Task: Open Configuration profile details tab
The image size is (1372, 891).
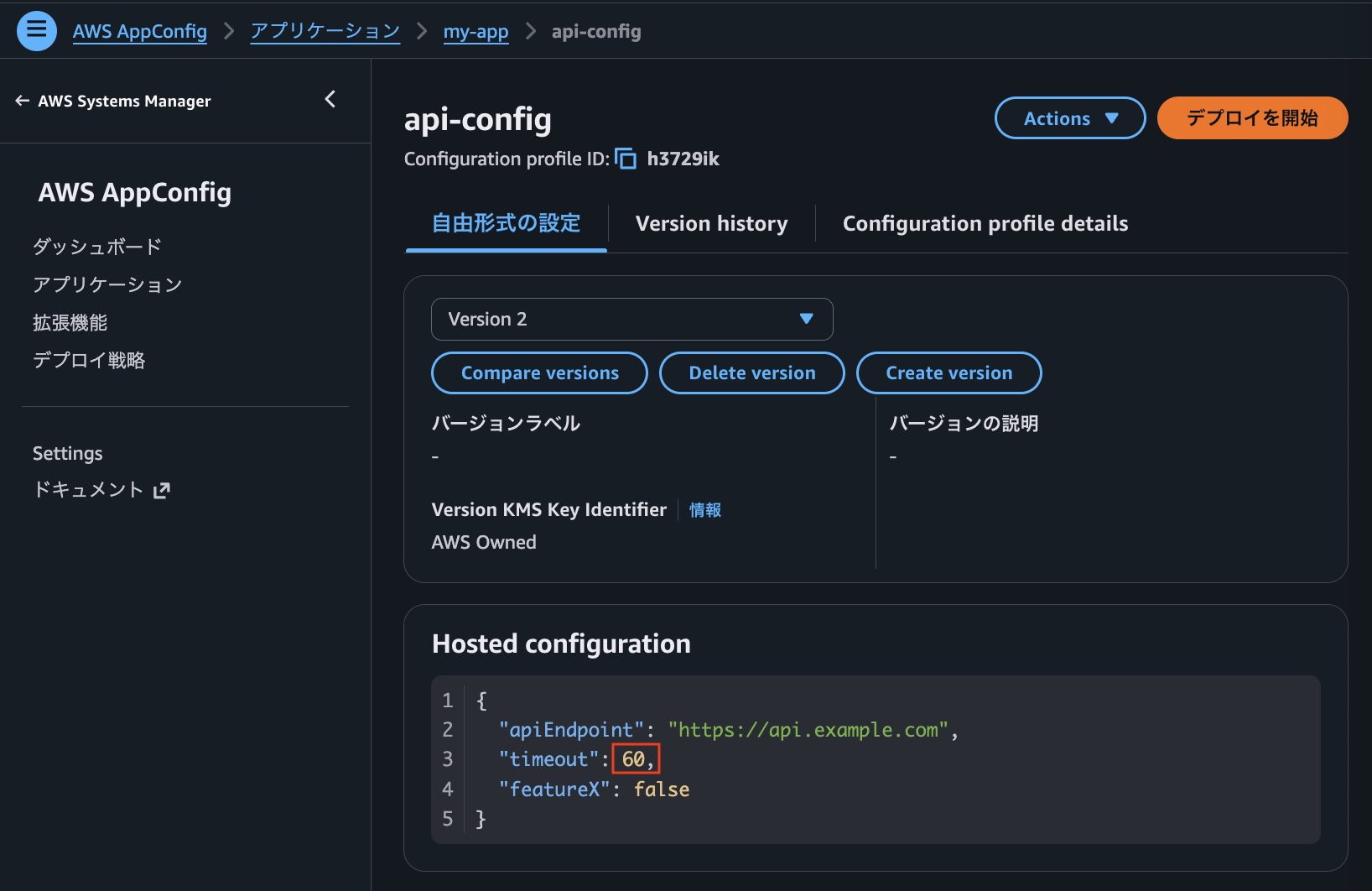Action: pyautogui.click(x=985, y=224)
